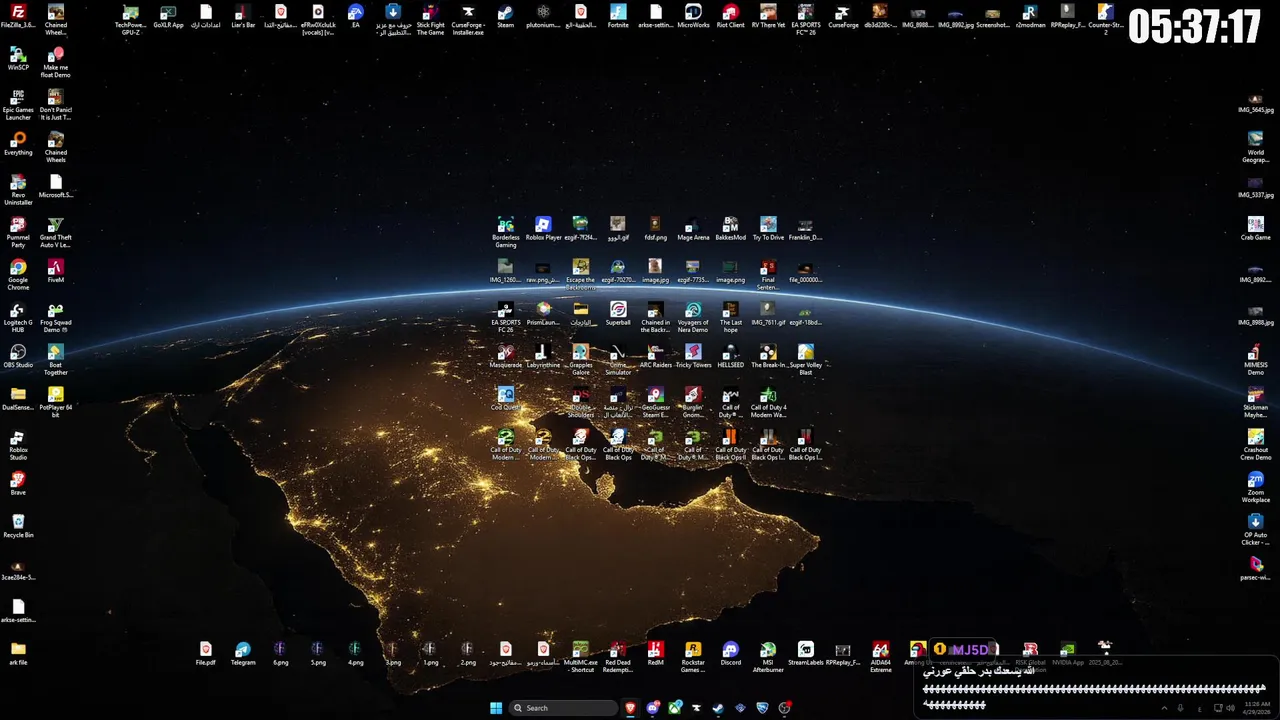Select the ARC Raiders shortcut

click(x=655, y=356)
